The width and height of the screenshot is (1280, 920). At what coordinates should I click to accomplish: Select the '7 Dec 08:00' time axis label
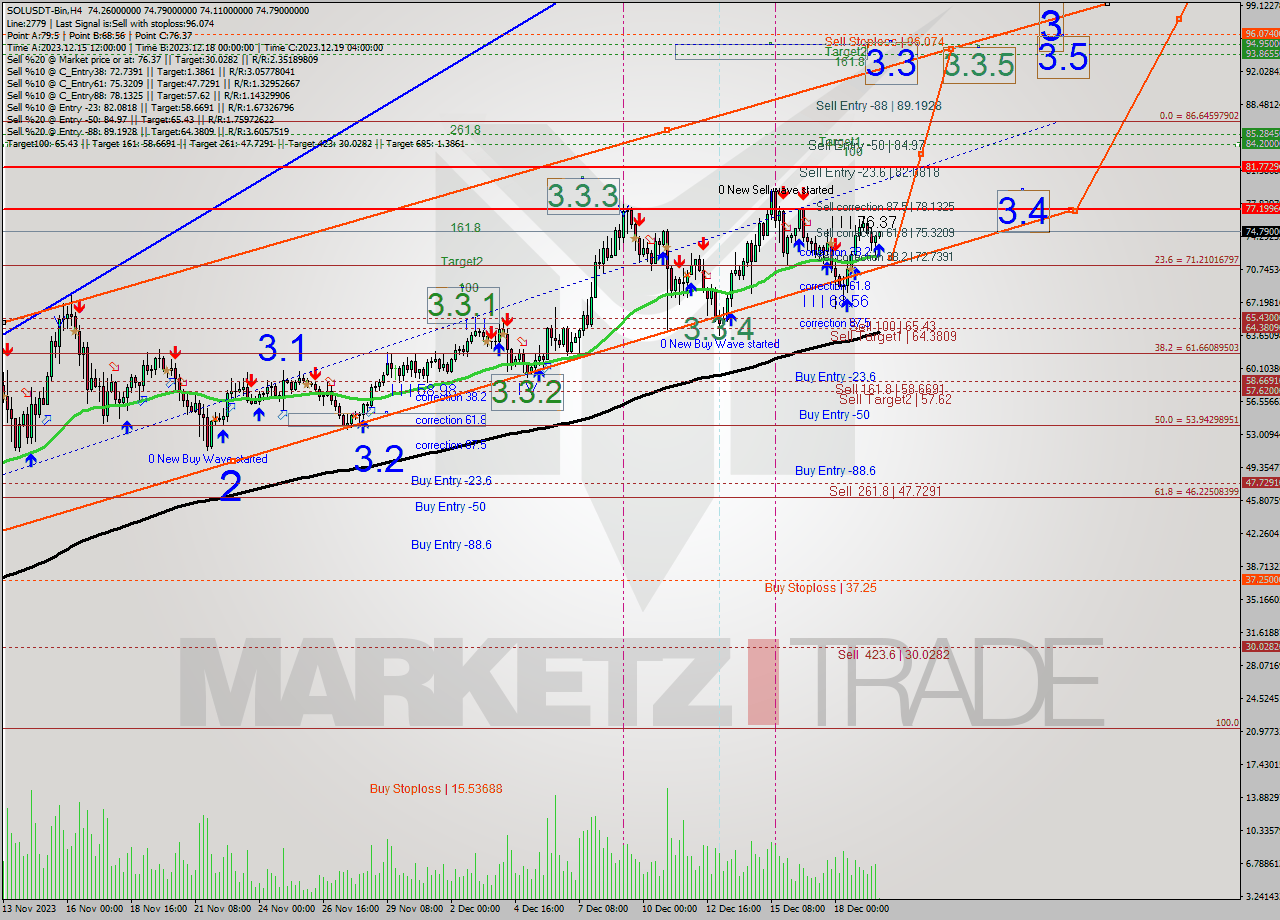(x=603, y=909)
